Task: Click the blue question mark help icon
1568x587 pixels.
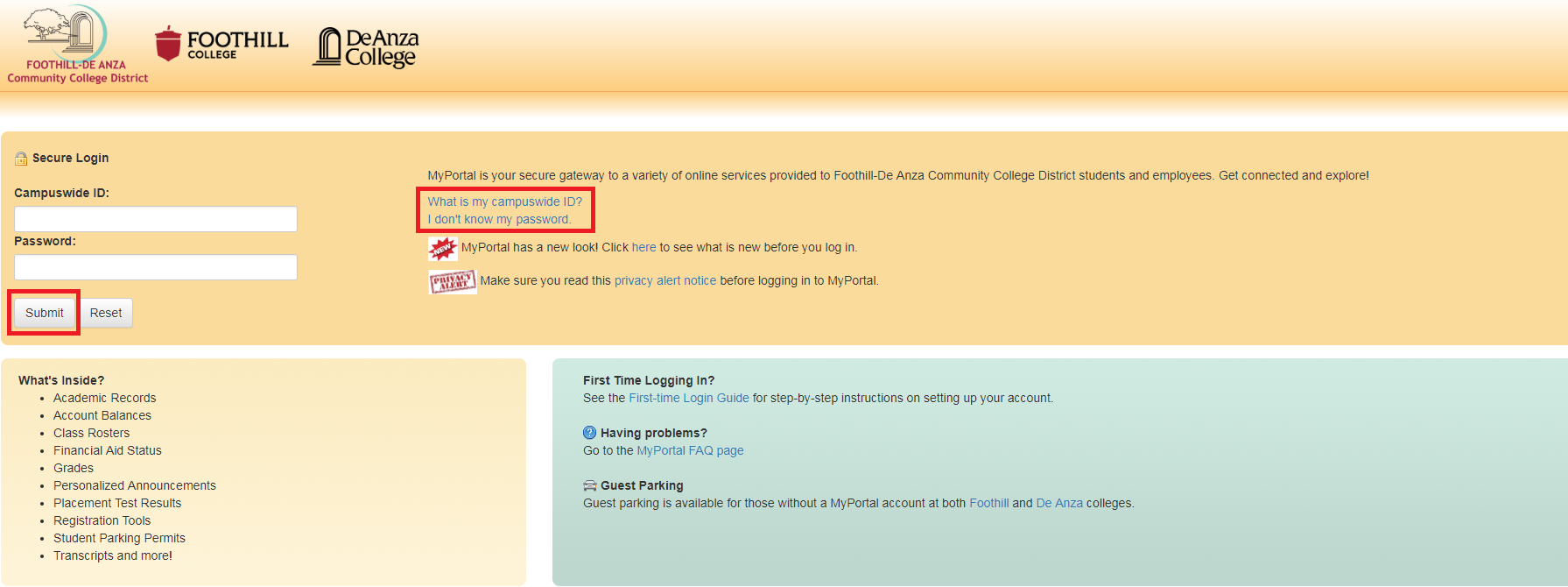Action: pos(589,433)
